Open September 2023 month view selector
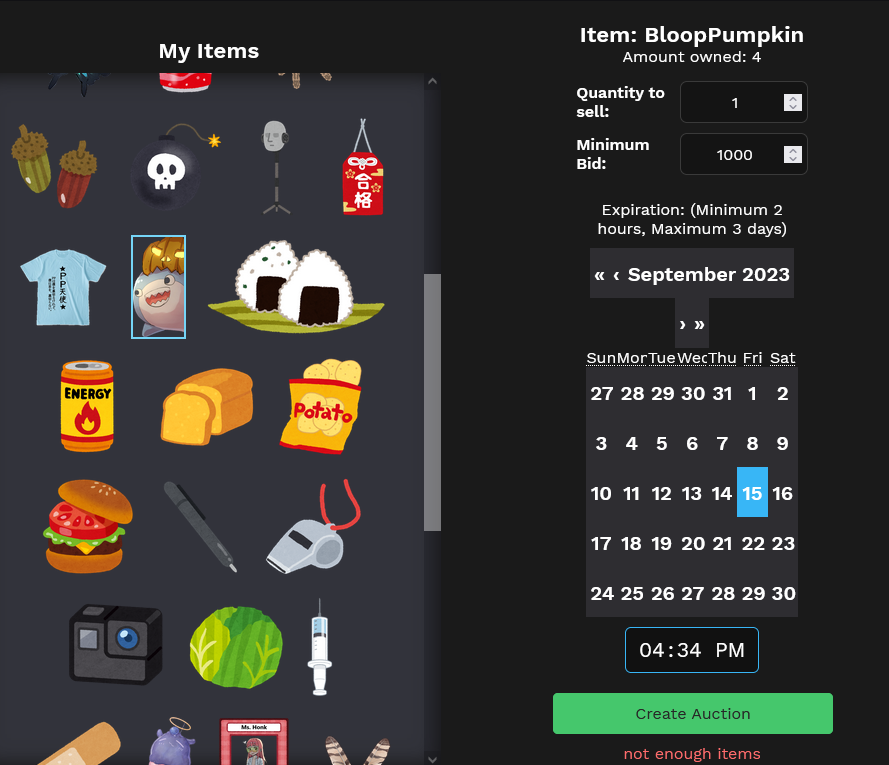The image size is (889, 765). (x=708, y=274)
